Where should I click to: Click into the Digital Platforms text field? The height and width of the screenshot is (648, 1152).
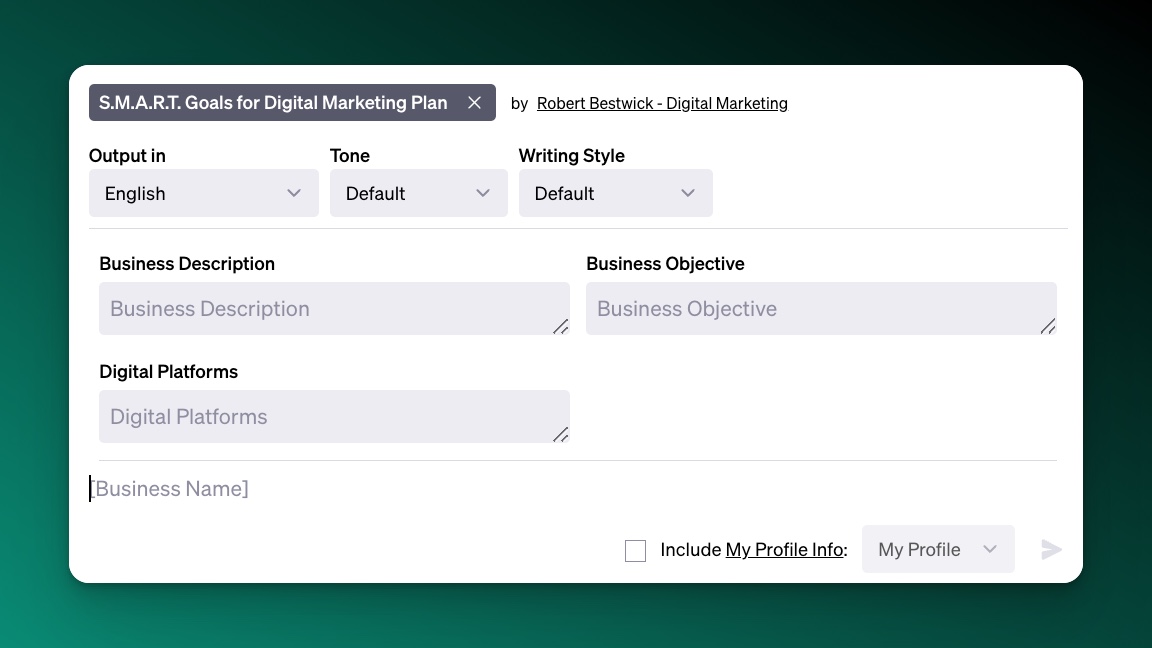(334, 417)
